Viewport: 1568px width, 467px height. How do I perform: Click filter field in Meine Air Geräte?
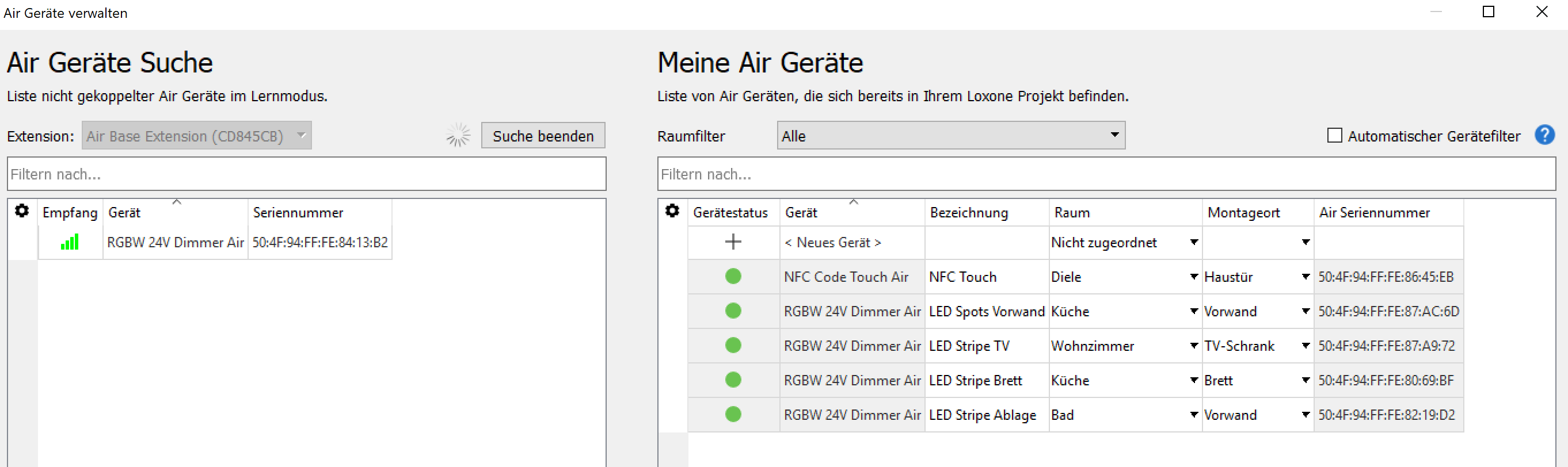click(x=1106, y=174)
